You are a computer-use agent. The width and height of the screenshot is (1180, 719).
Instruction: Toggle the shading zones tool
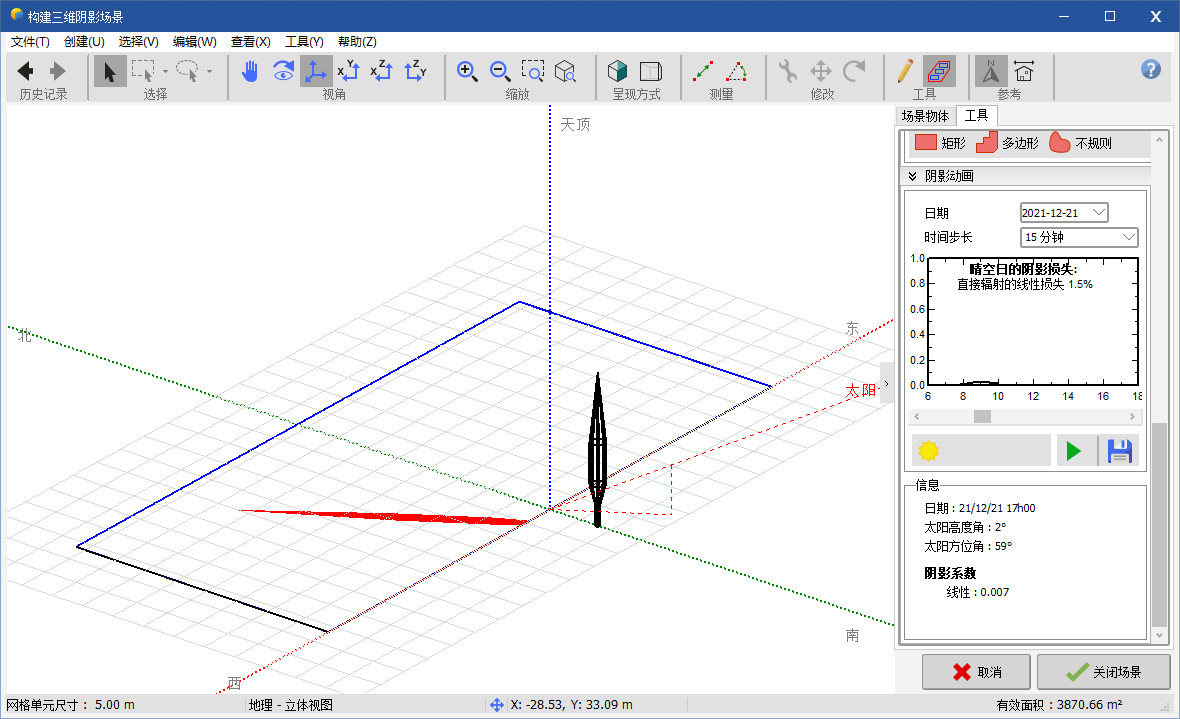939,72
